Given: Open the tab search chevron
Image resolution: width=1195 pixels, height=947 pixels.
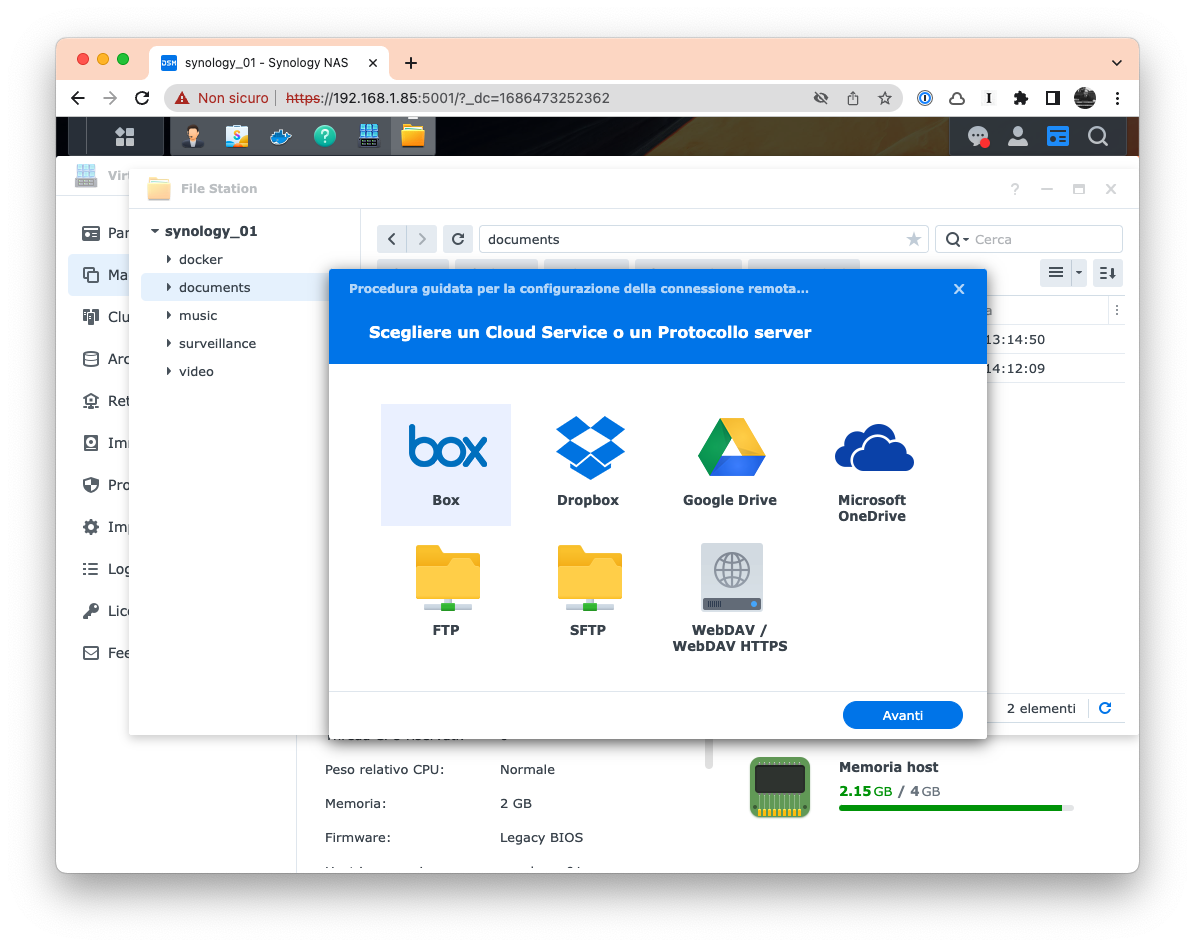Looking at the screenshot, I should click(x=1117, y=63).
